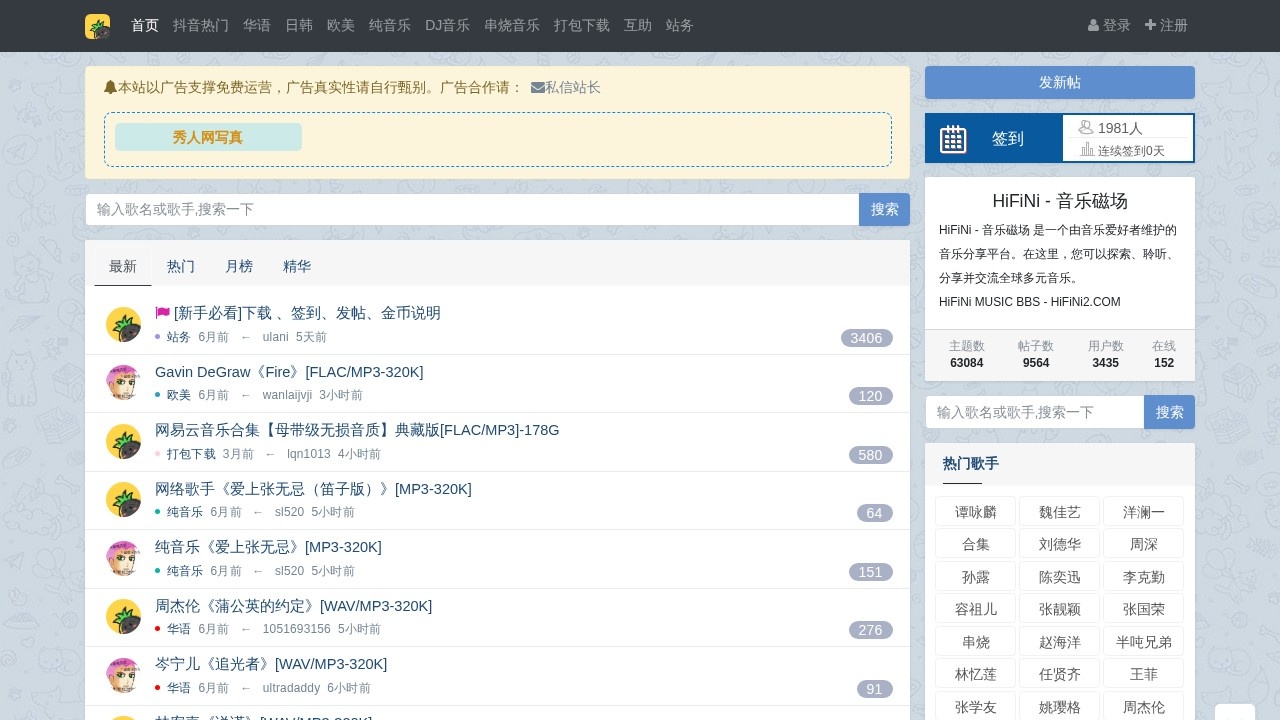The image size is (1280, 720).
Task: Click 秀人网写真 ad button
Action: click(208, 137)
